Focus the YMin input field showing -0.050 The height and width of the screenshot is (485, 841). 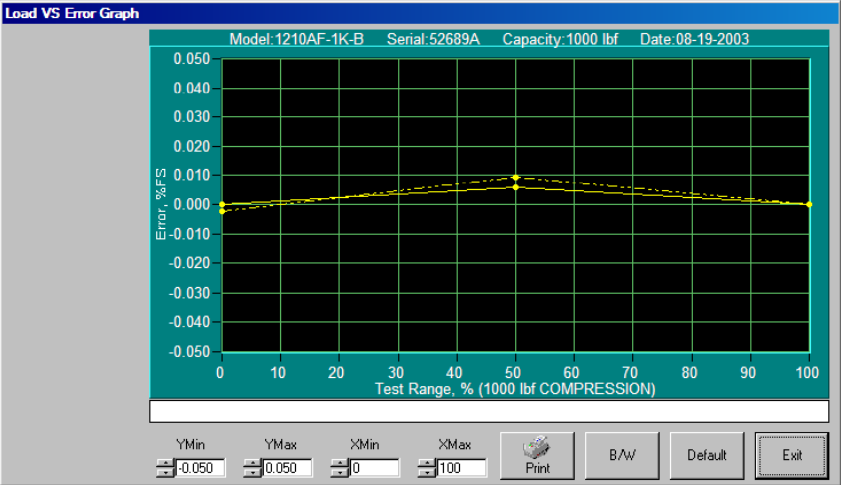[199, 468]
